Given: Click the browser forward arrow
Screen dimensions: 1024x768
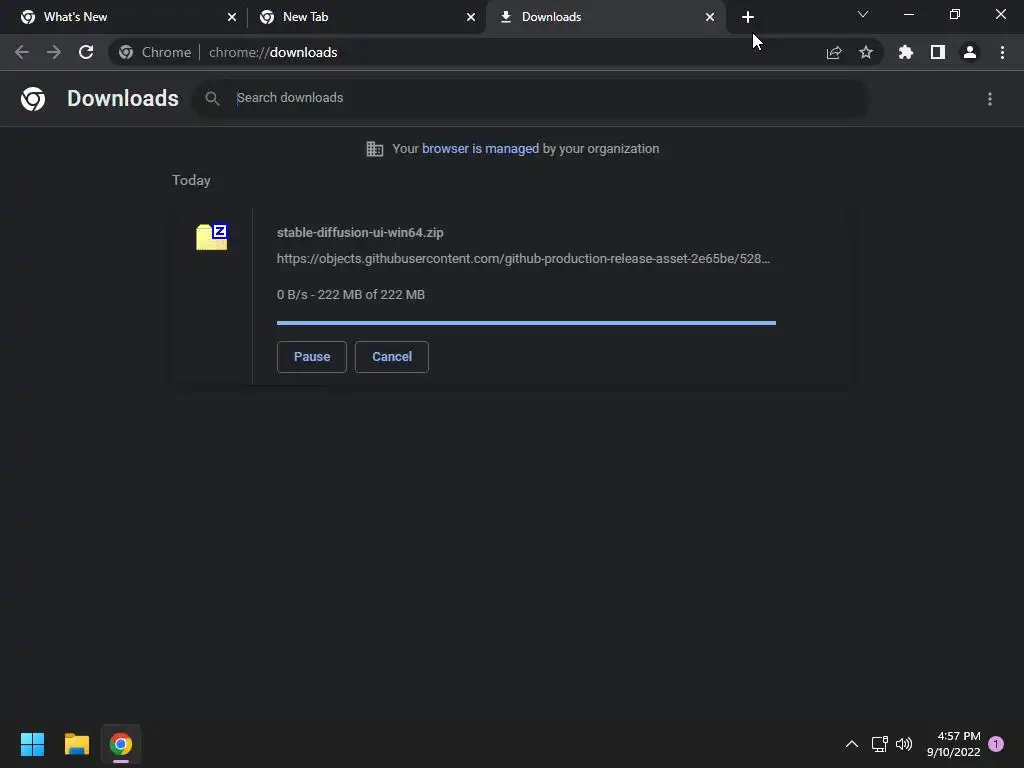Looking at the screenshot, I should [54, 52].
